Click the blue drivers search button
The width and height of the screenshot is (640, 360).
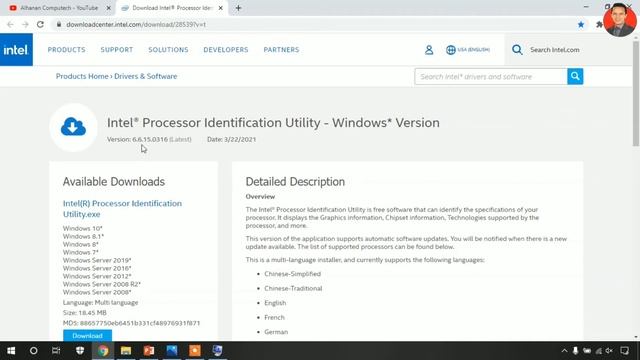coord(575,76)
